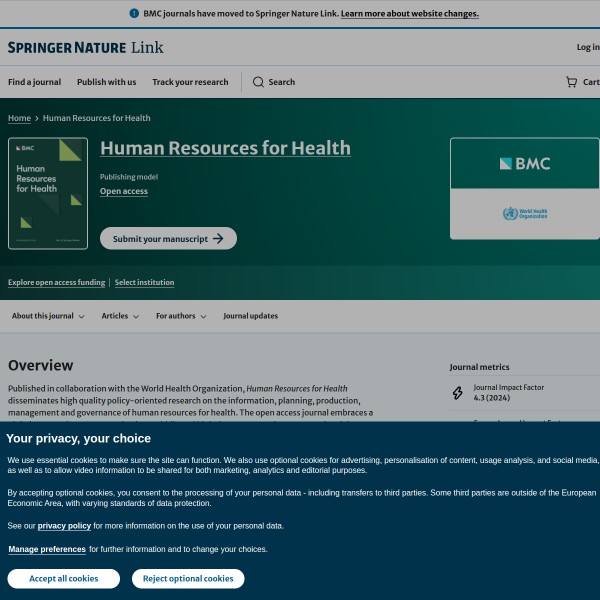Image resolution: width=600 pixels, height=600 pixels.
Task: Open the Human Resources for Health cover thumbnail
Action: point(48,193)
